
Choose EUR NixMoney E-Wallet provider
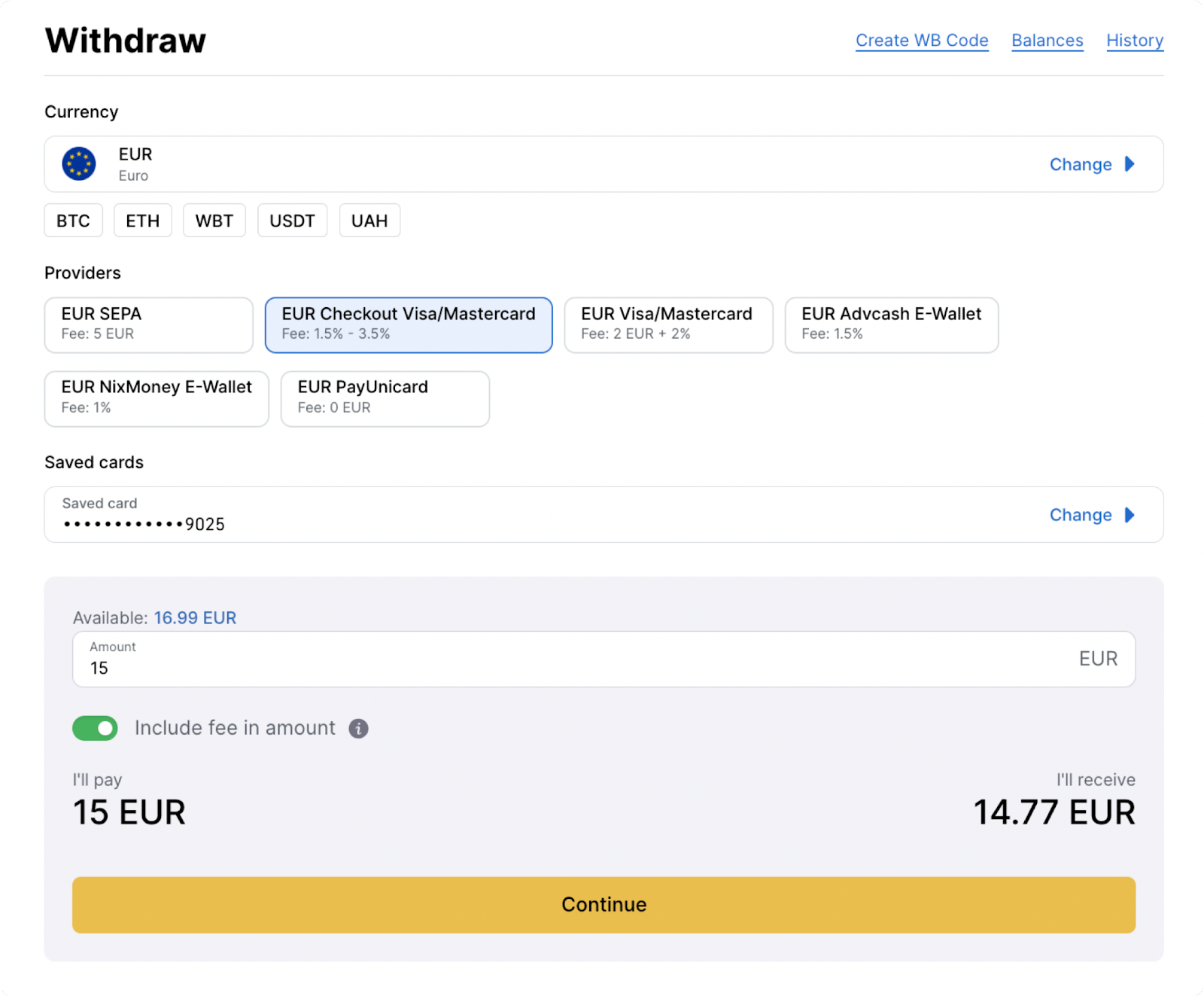[157, 399]
